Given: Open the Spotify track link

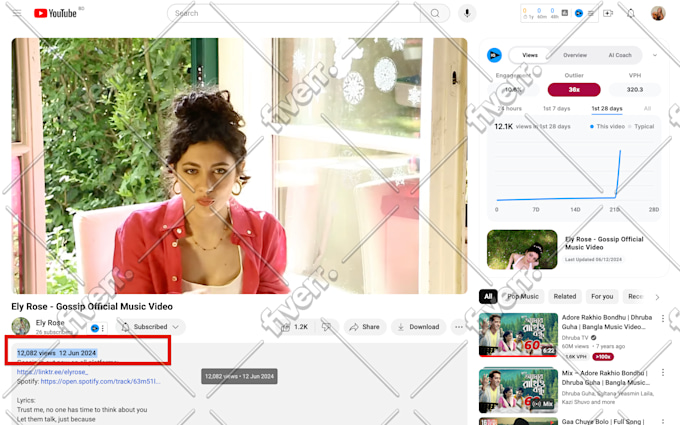Looking at the screenshot, I should 100,381.
